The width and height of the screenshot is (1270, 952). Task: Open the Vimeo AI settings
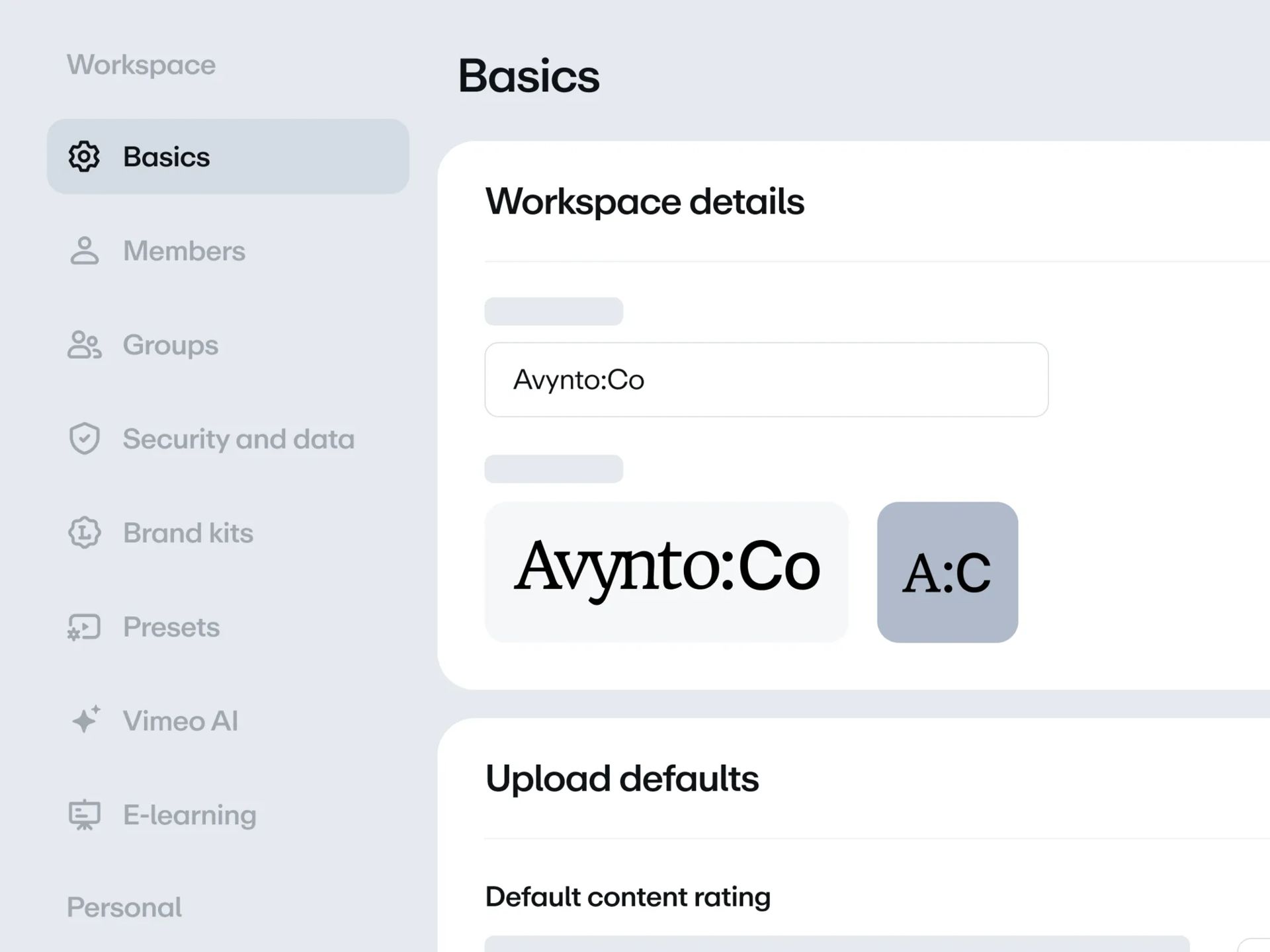(180, 721)
